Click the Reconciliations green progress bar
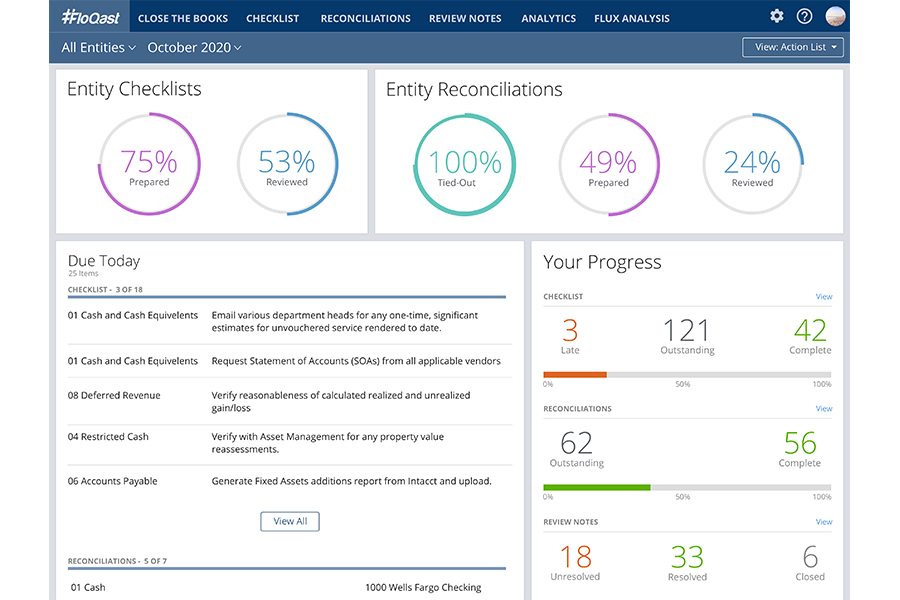The image size is (900, 600). [x=597, y=487]
